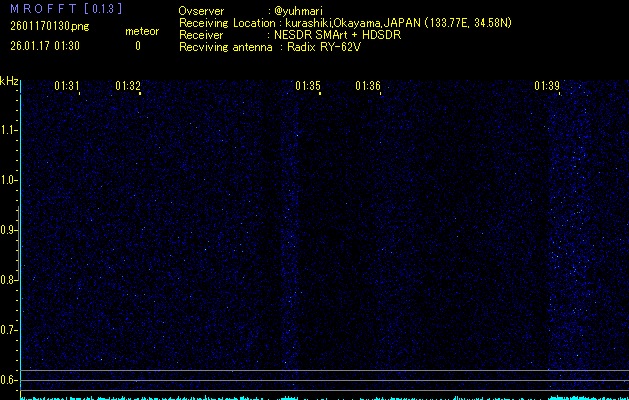The image size is (629, 400).
Task: Select the filename 2601170130.png
Action: 50,26
